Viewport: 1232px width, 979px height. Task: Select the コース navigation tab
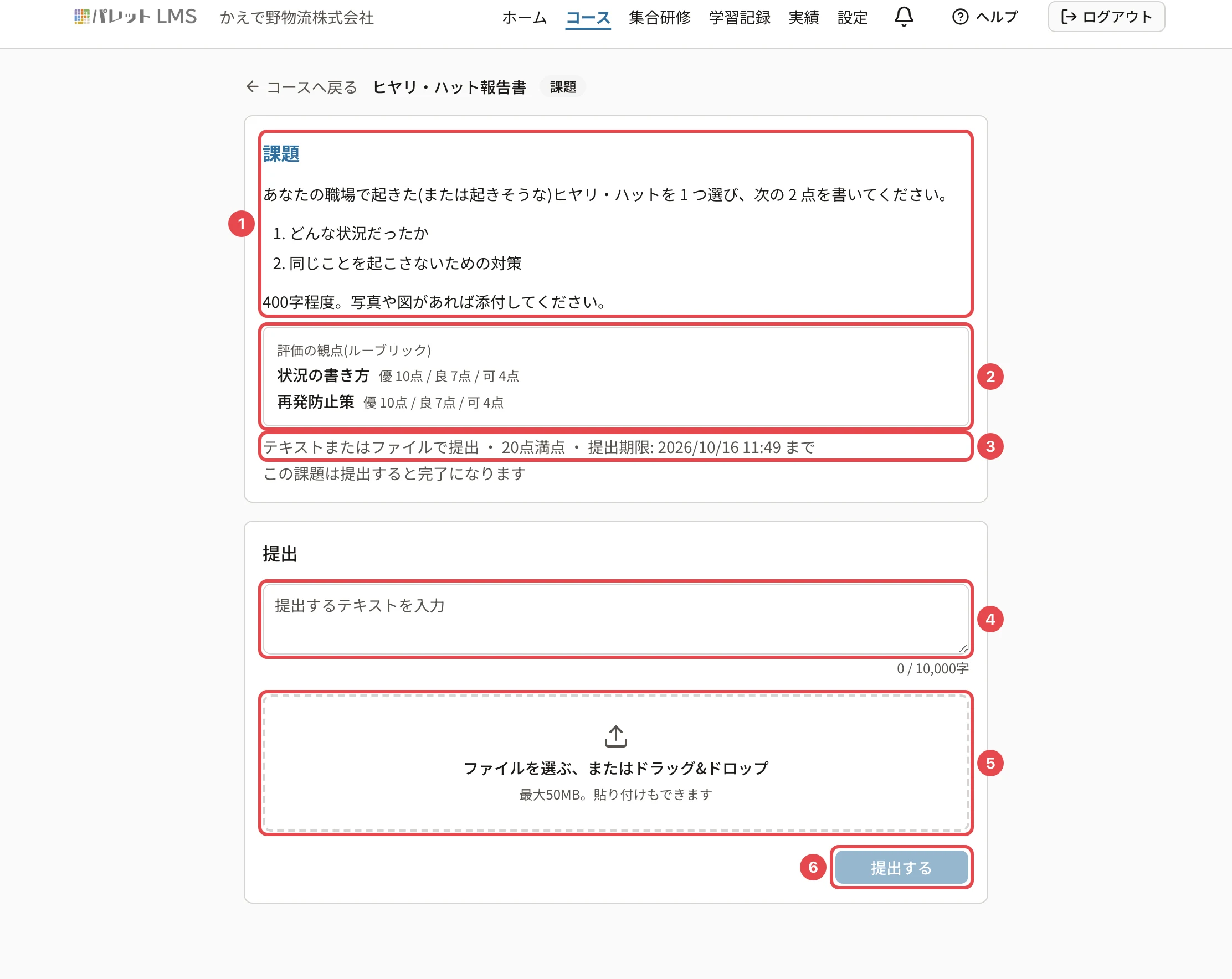coord(588,18)
